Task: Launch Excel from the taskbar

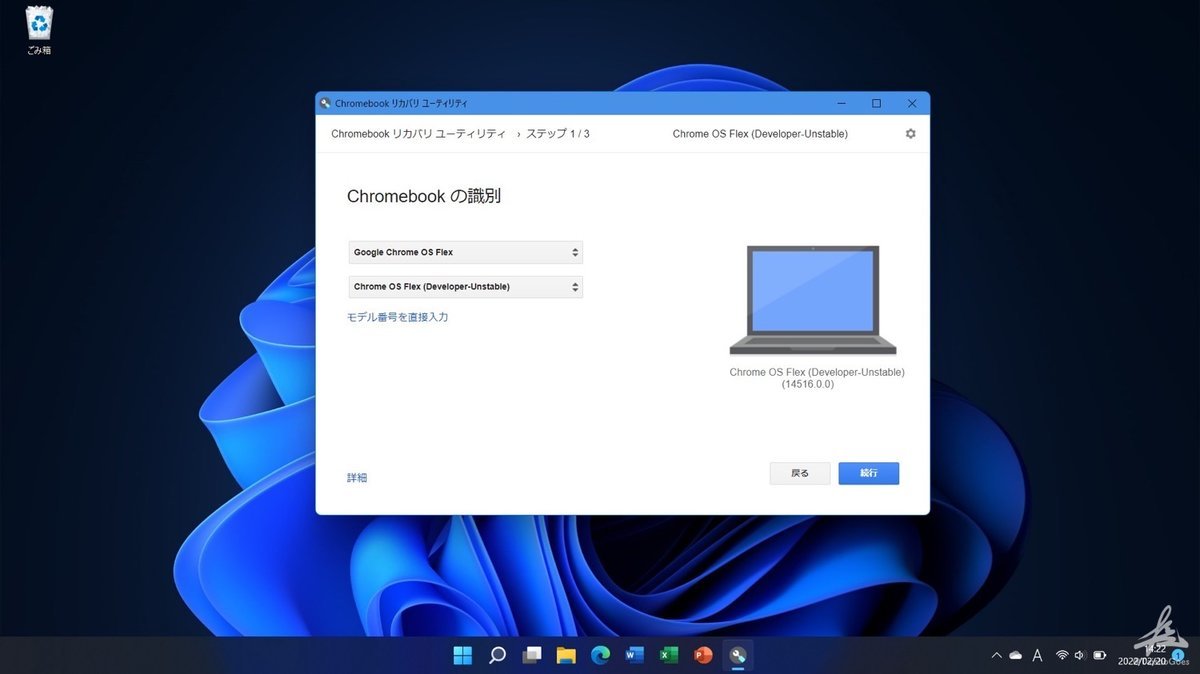Action: 669,656
